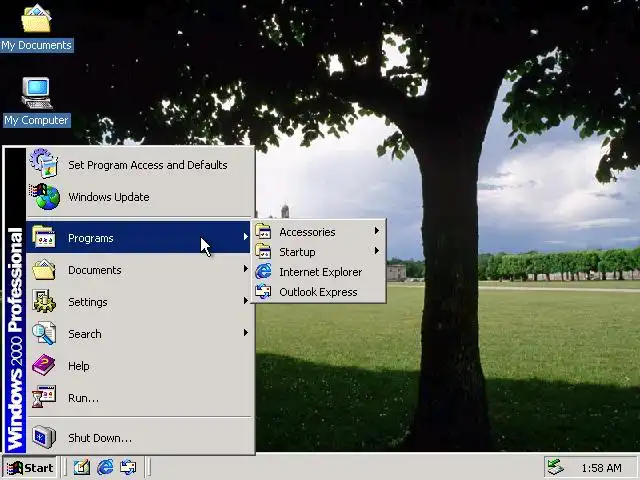
Task: Click the Start button
Action: click(30, 468)
